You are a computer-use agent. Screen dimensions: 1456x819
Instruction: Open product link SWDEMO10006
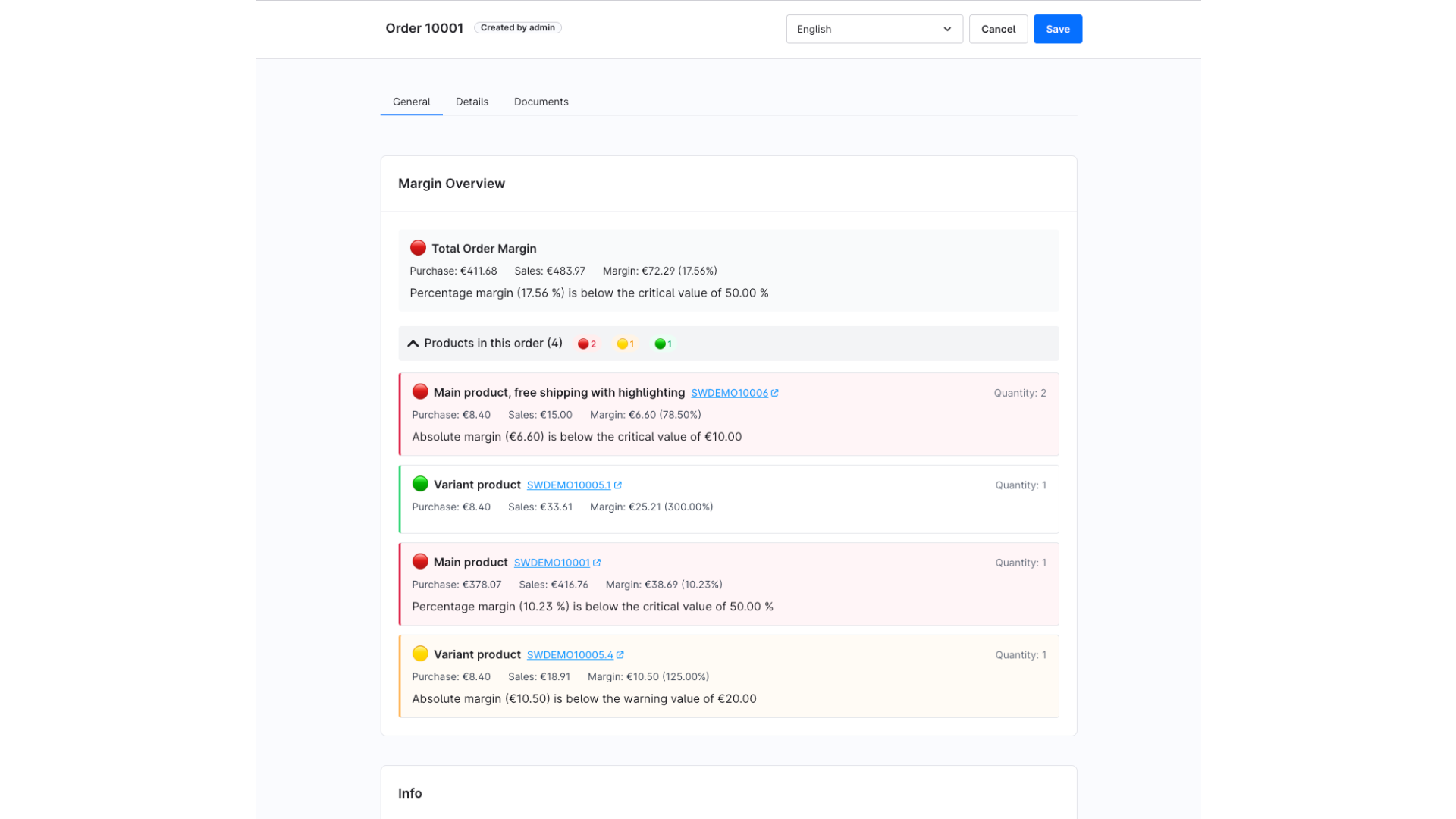pyautogui.click(x=729, y=393)
